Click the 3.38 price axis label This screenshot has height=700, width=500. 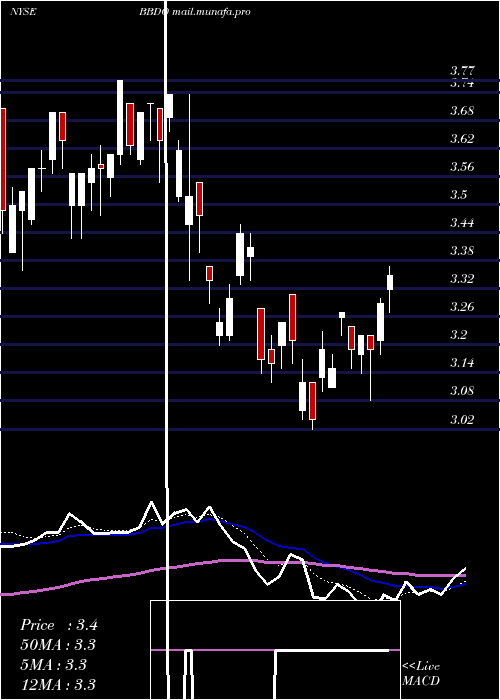(x=462, y=251)
